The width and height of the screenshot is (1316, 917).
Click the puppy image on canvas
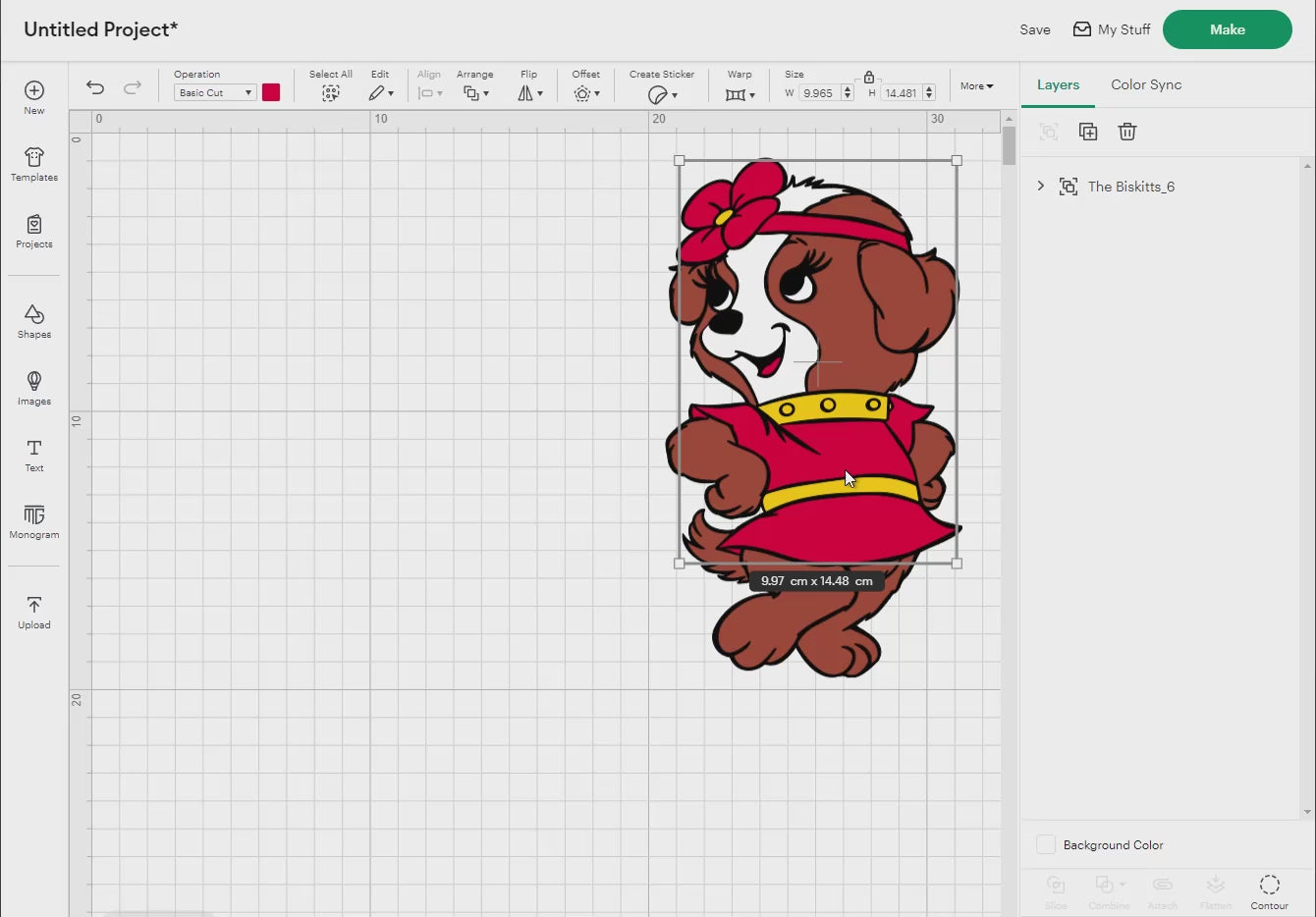[x=813, y=417]
